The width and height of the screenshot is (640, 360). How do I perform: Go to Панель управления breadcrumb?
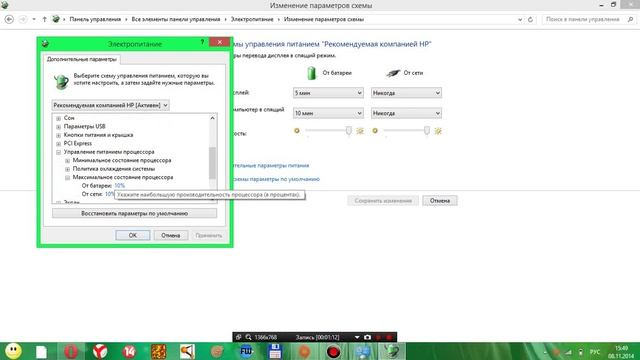95,19
